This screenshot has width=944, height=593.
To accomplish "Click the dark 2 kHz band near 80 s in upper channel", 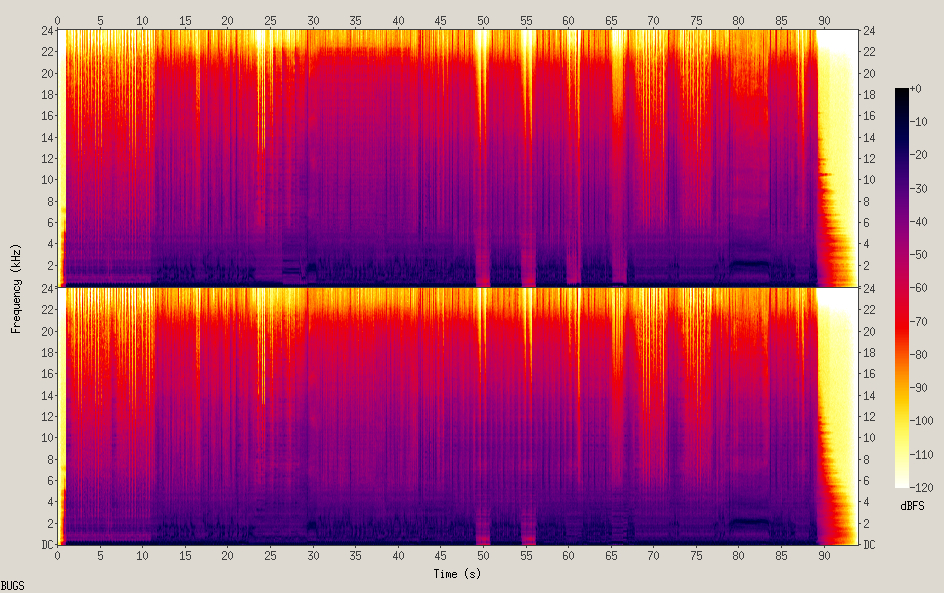I will tap(750, 263).
